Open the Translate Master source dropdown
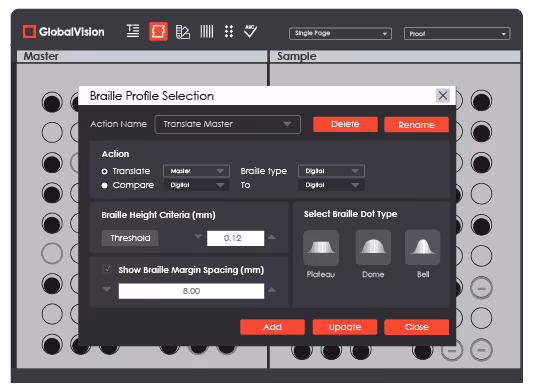The image size is (533, 391). 196,171
